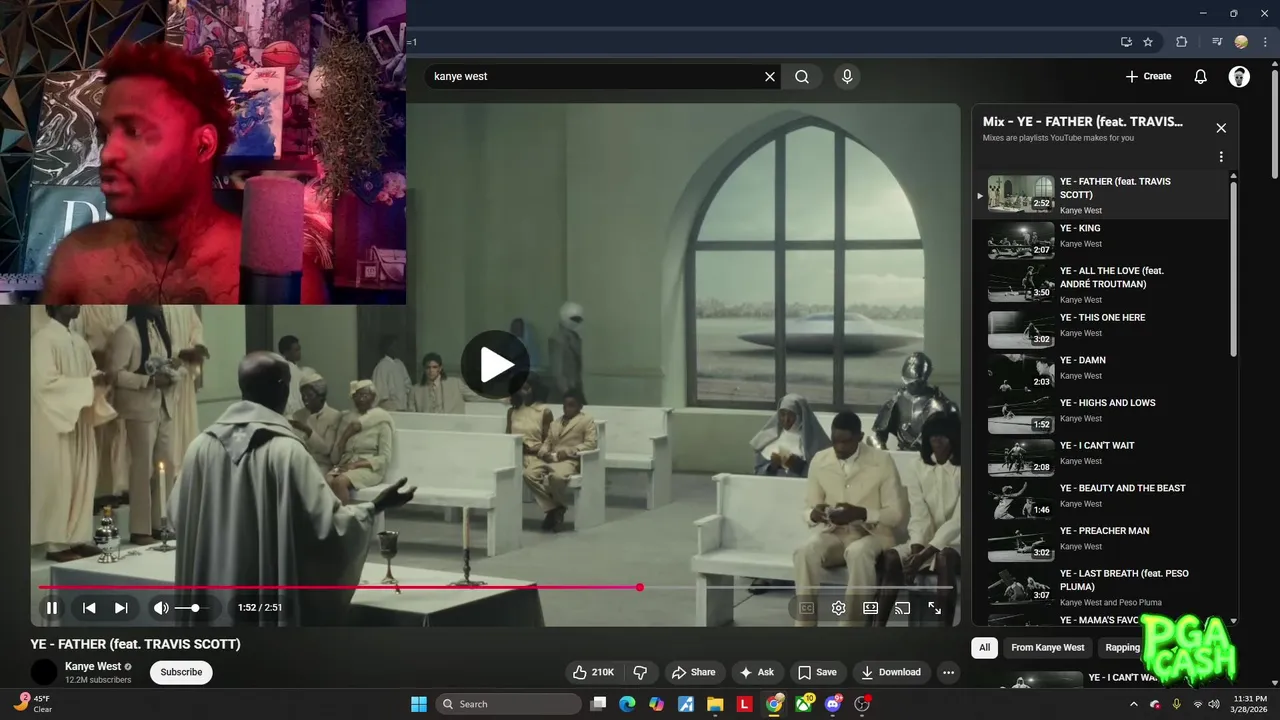1280x720 pixels.
Task: Download the video
Action: (891, 672)
